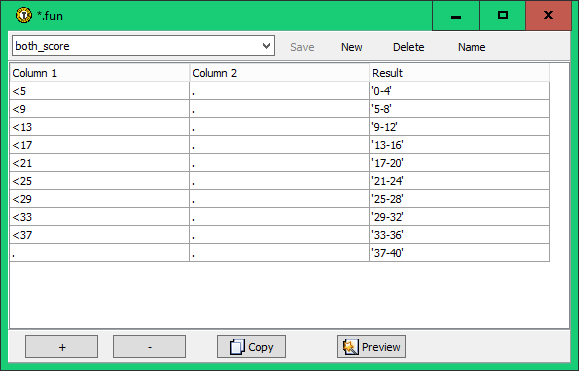Select the both_score combo box field
The width and height of the screenshot is (579, 371).
(x=143, y=46)
